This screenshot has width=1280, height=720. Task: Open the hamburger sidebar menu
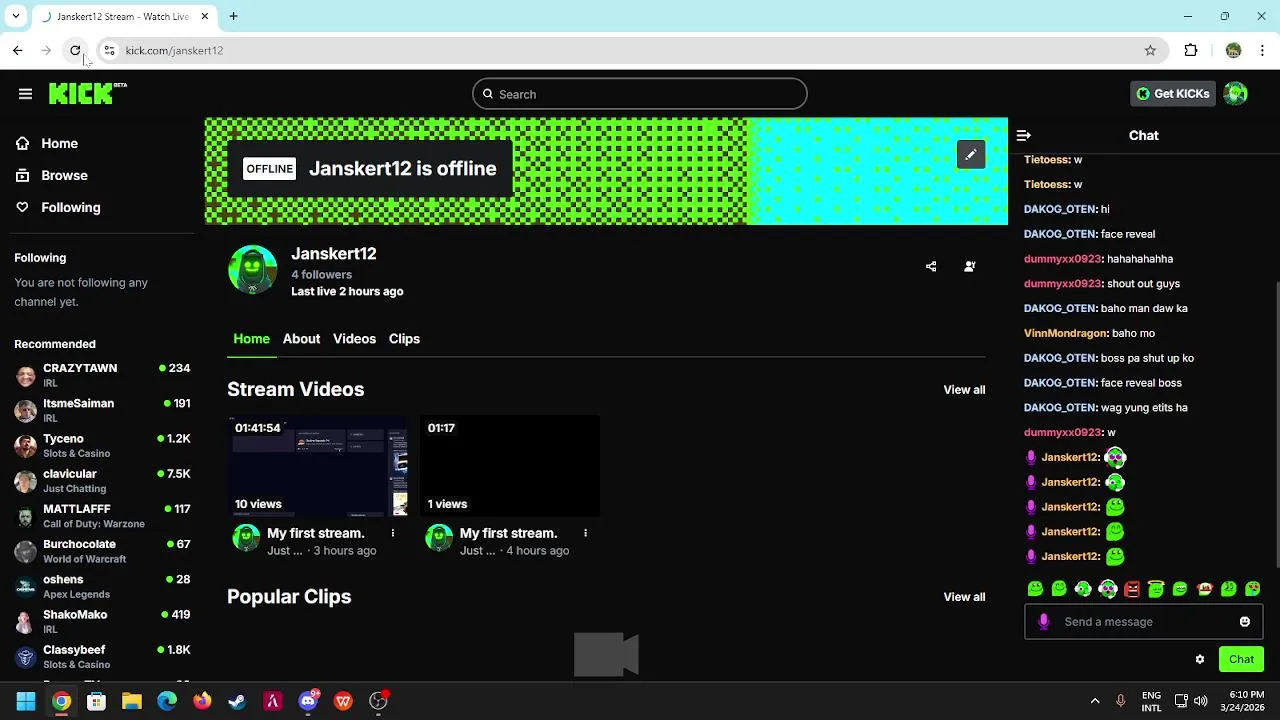click(x=25, y=94)
